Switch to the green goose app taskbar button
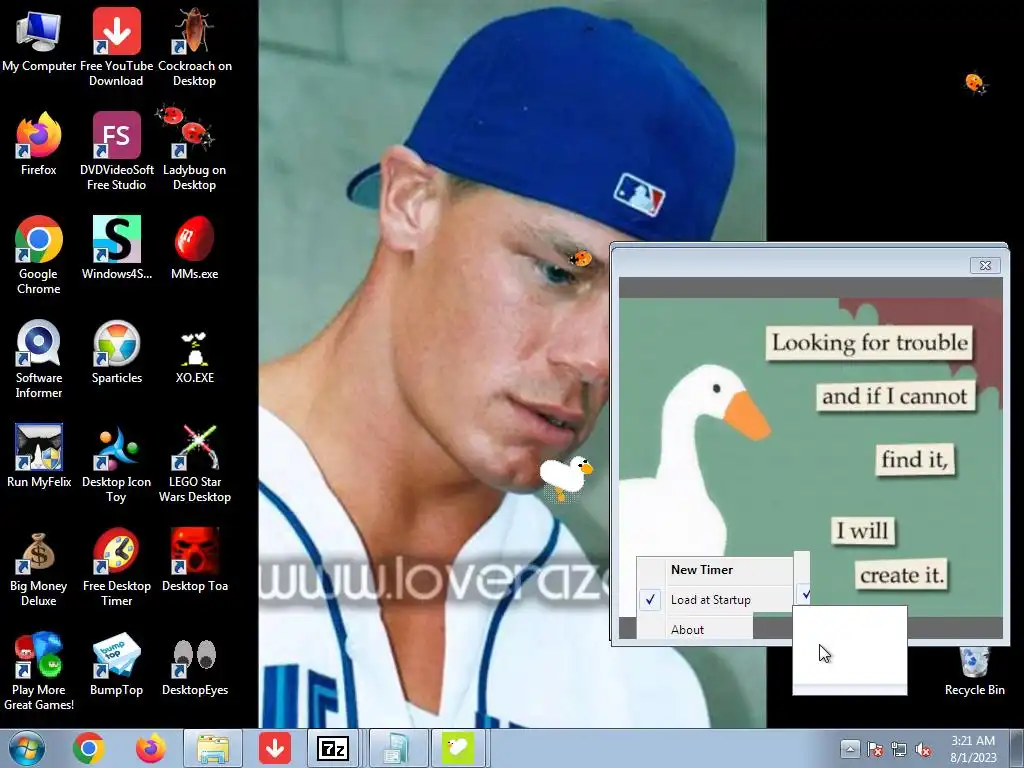The image size is (1024, 768). [x=458, y=748]
